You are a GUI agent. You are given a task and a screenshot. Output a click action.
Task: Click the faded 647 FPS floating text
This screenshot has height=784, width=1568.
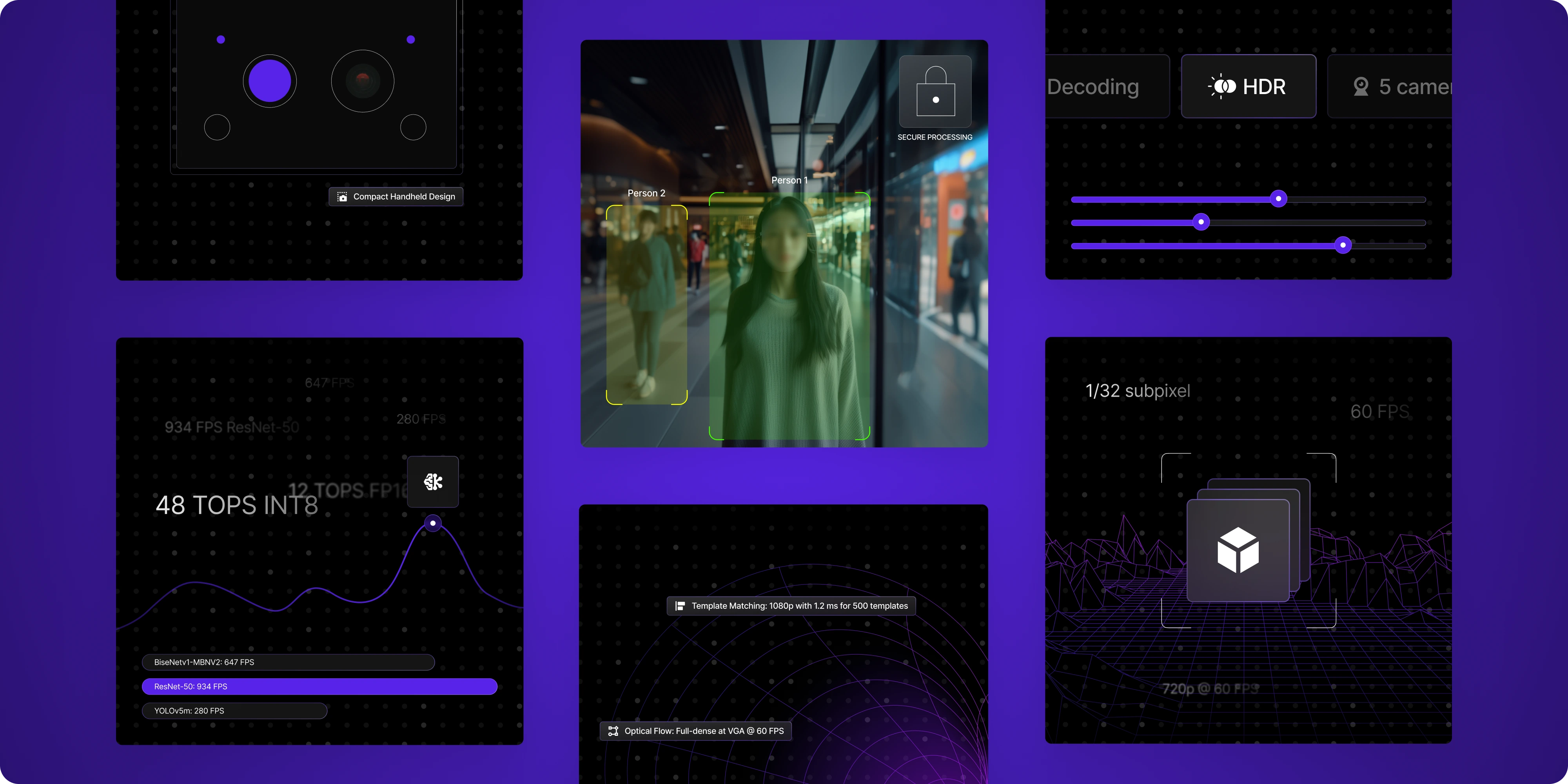[x=329, y=383]
